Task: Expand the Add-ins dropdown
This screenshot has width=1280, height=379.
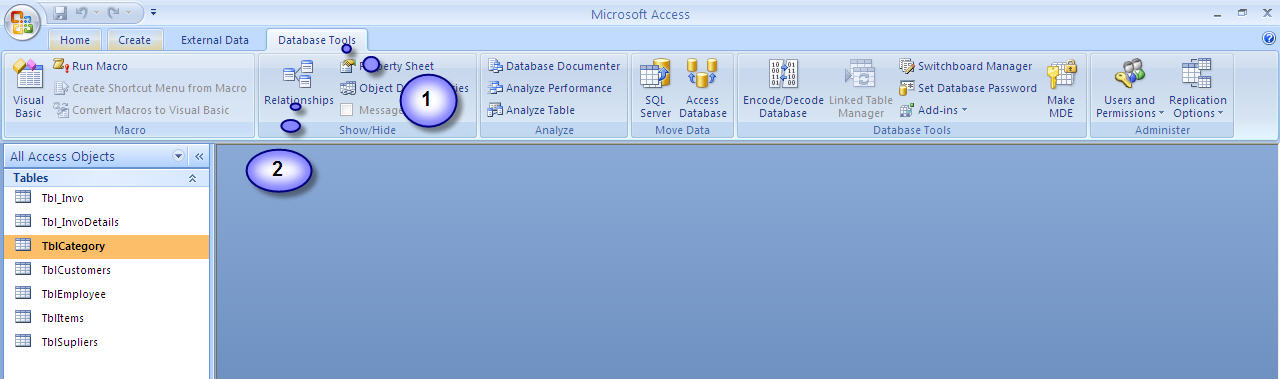Action: tap(934, 110)
